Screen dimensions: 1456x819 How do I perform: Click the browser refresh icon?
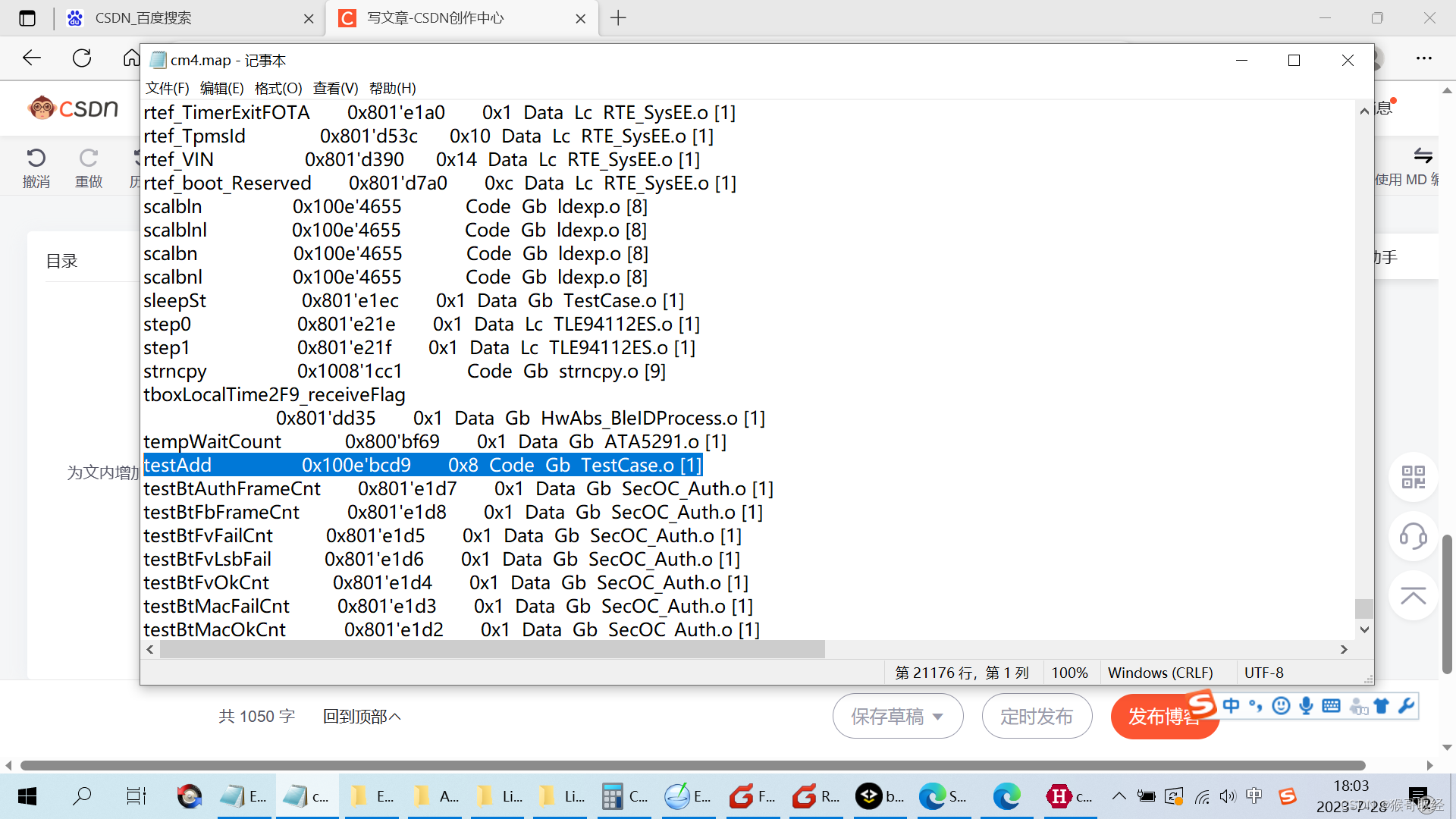click(82, 58)
